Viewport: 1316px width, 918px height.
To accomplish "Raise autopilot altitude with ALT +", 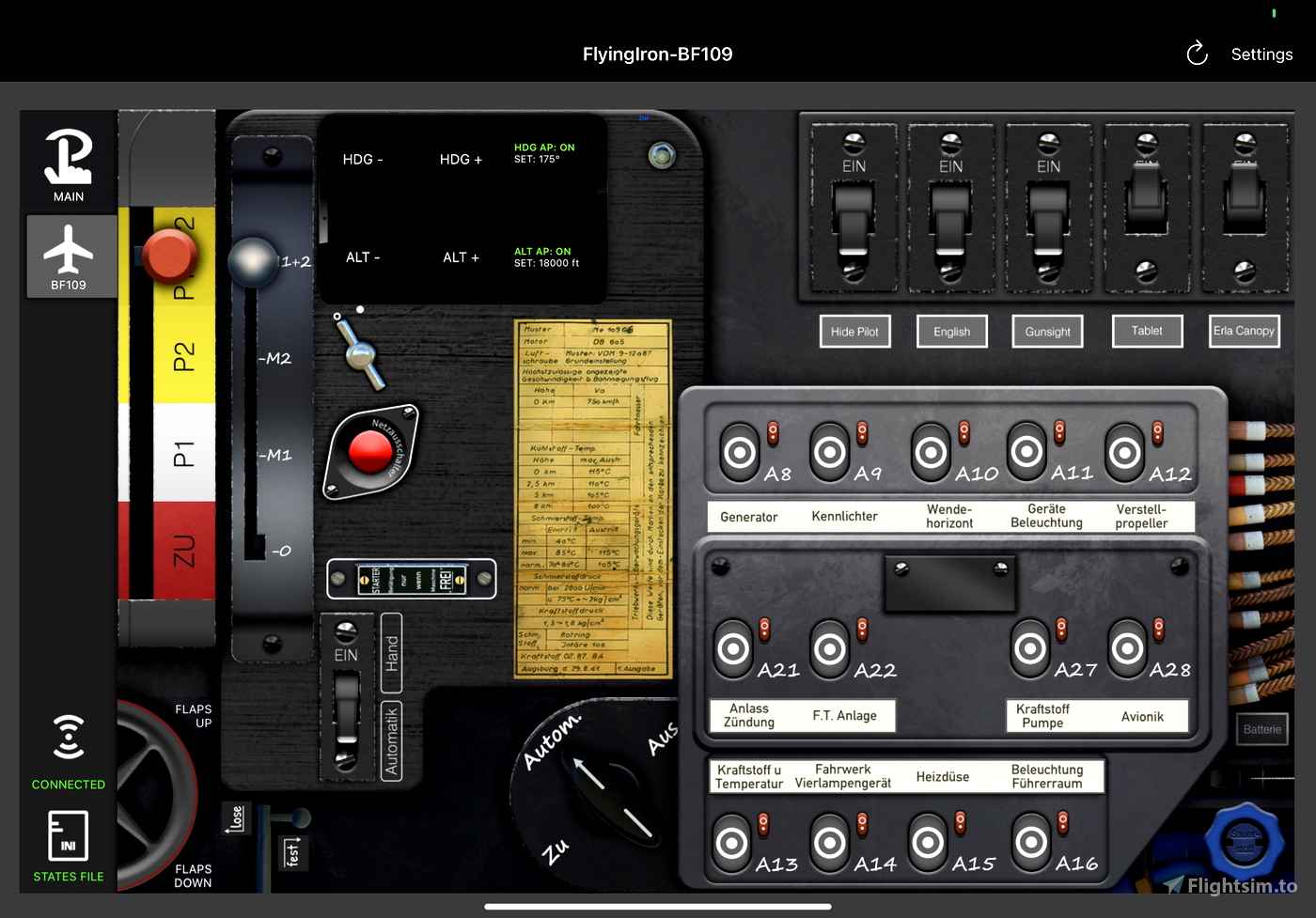I will (461, 257).
